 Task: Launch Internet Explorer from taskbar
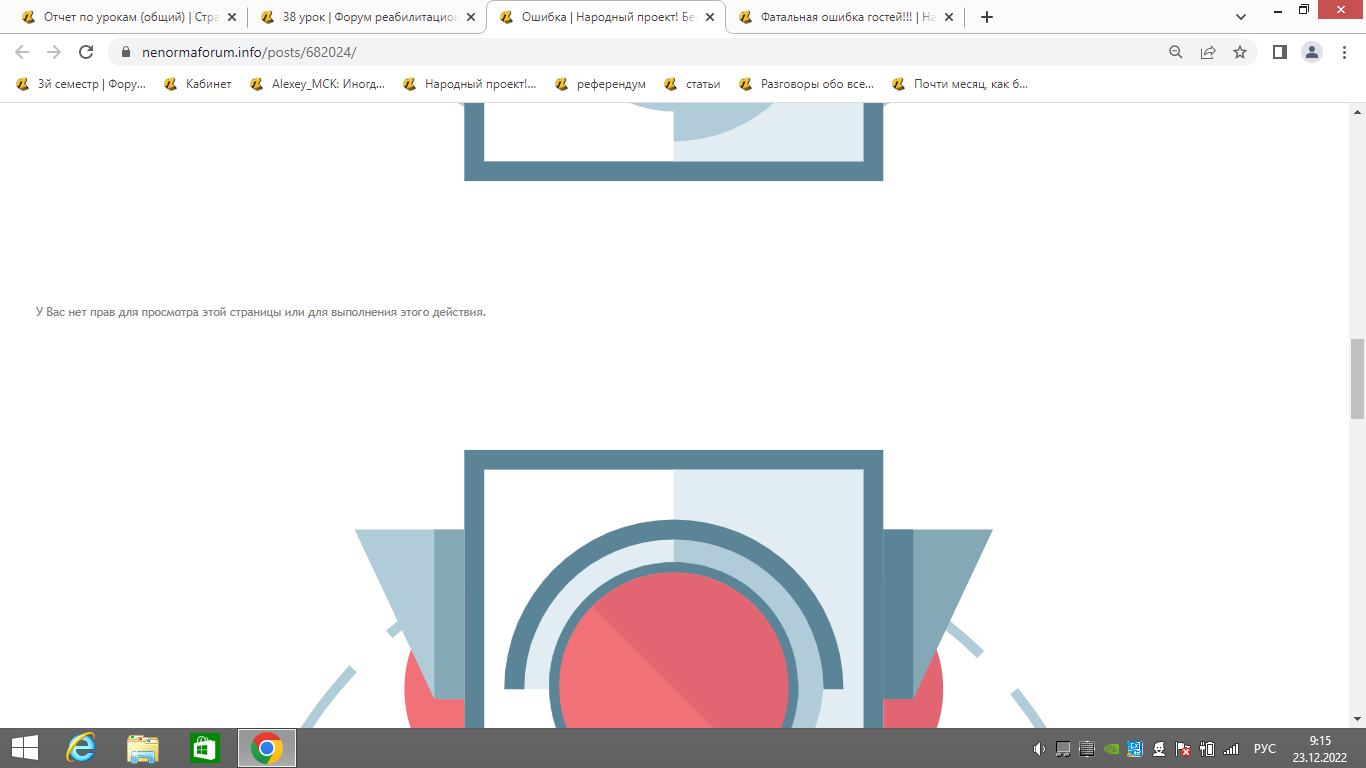click(x=81, y=748)
